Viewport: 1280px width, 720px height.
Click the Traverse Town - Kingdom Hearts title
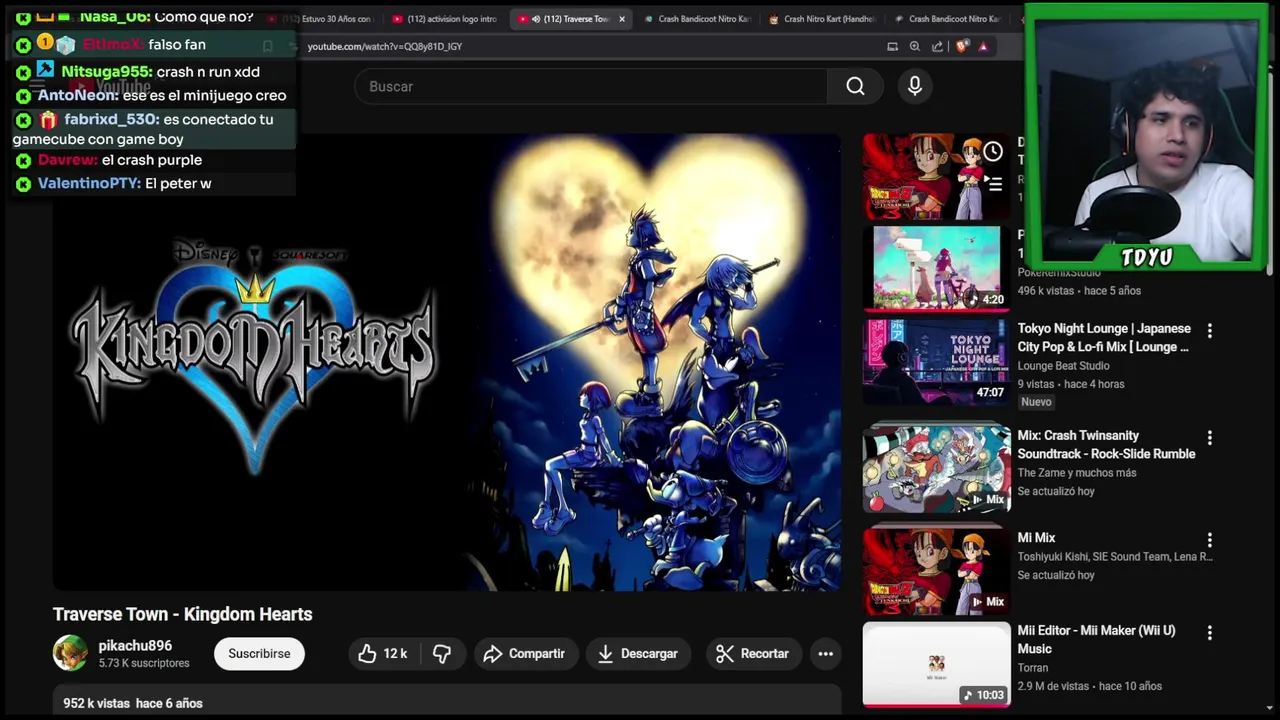pyautogui.click(x=183, y=614)
